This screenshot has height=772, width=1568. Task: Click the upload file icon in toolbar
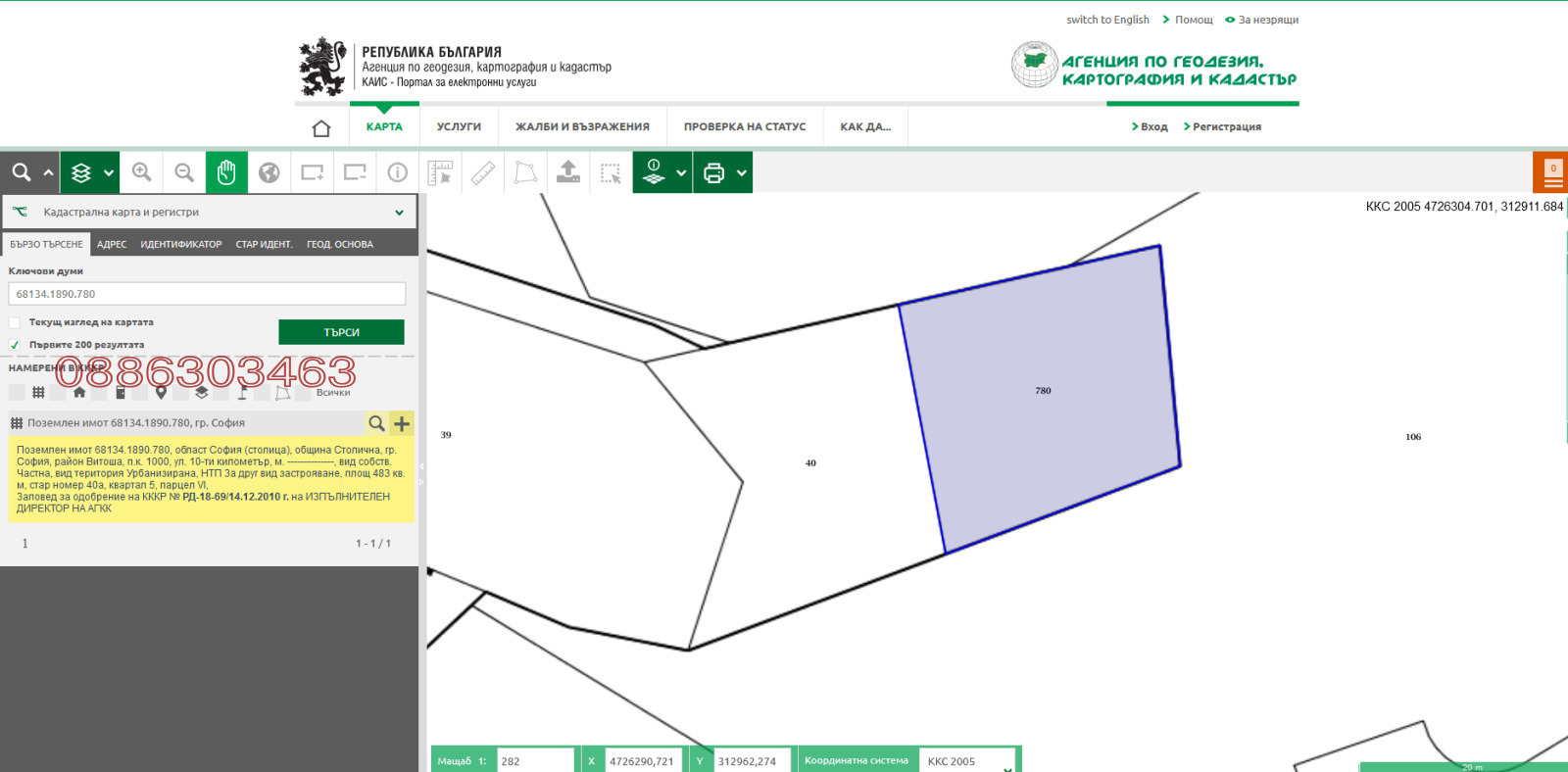568,172
